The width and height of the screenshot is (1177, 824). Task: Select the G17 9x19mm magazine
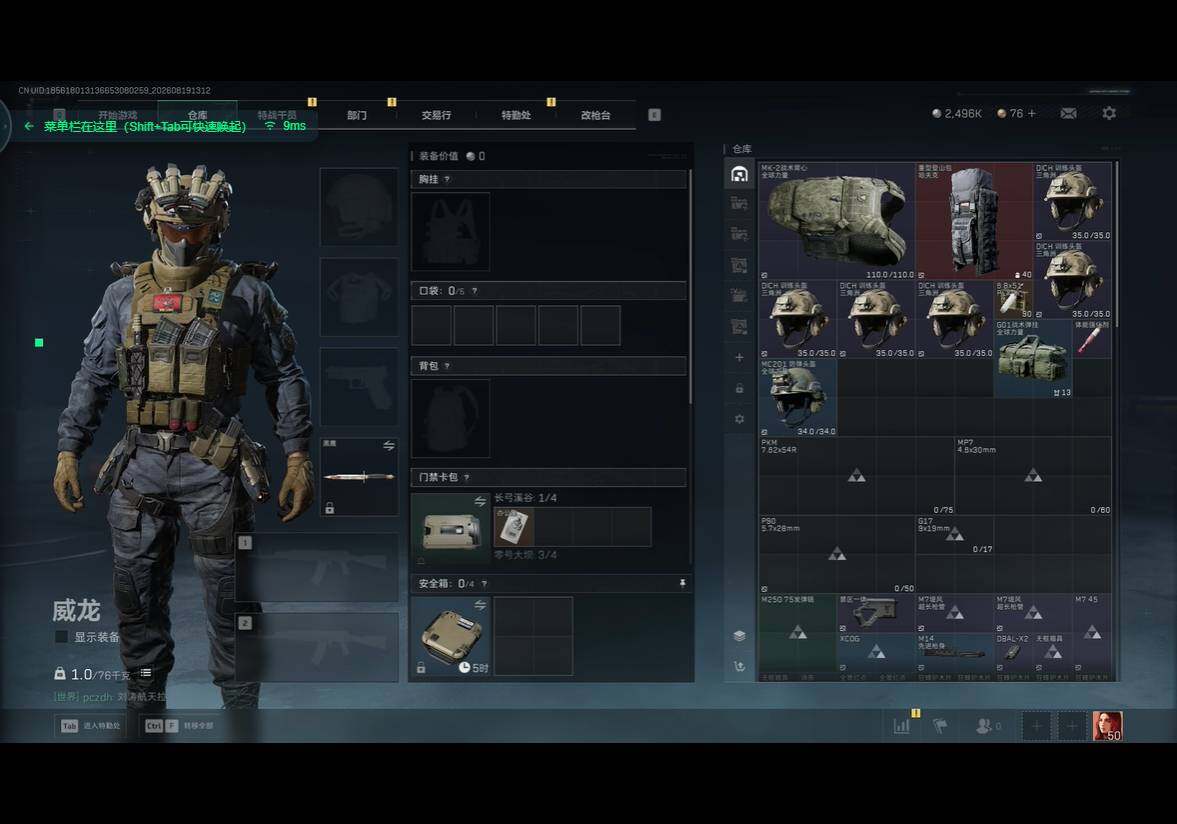(955, 535)
